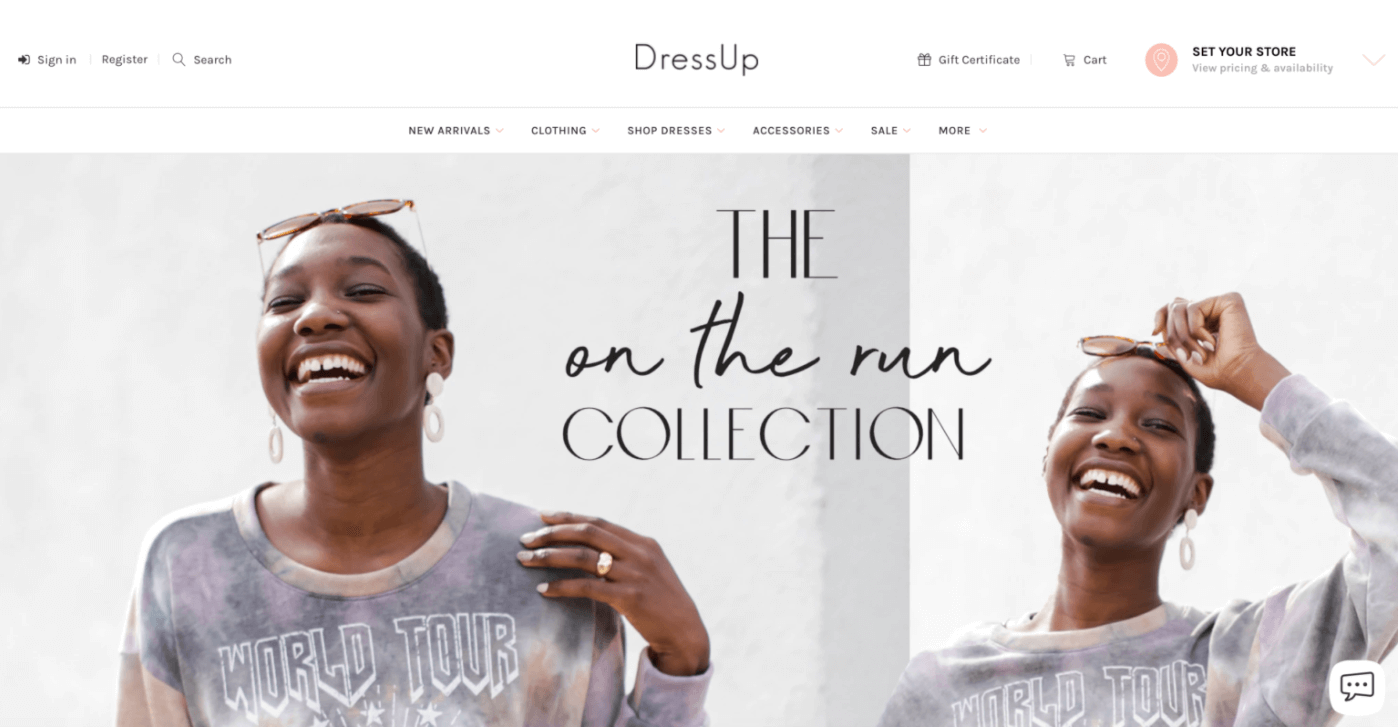The width and height of the screenshot is (1399, 727).
Task: Expand the Accessories dropdown arrow
Action: [x=839, y=131]
